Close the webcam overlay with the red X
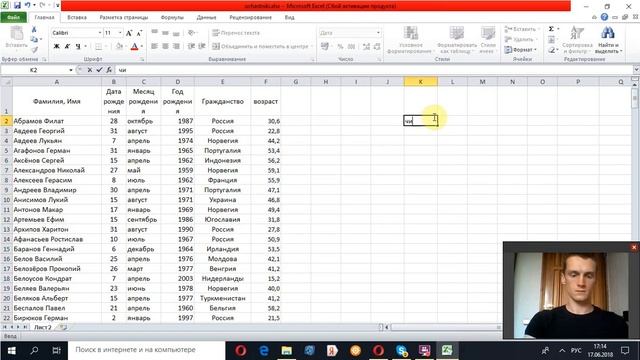 634,247
